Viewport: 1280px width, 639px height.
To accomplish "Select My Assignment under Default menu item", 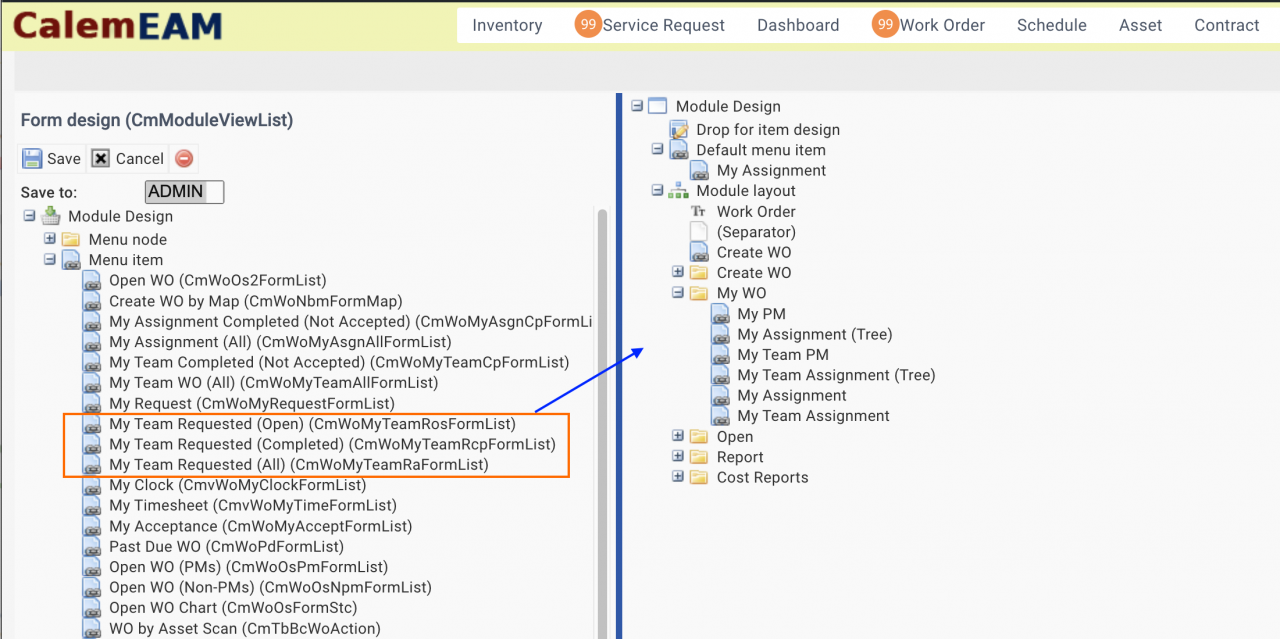I will point(771,171).
